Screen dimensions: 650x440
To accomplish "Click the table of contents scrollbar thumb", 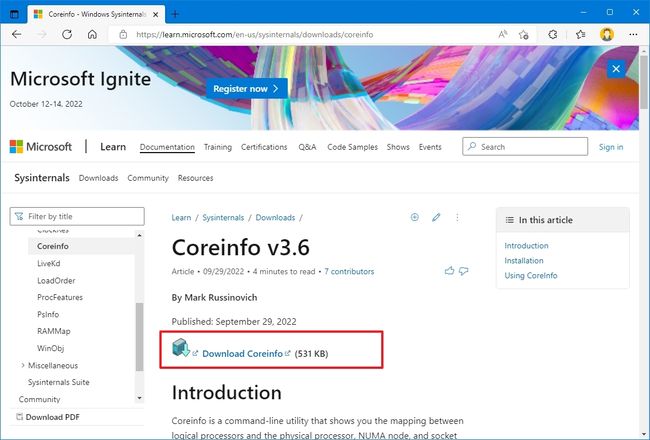I will (x=139, y=336).
